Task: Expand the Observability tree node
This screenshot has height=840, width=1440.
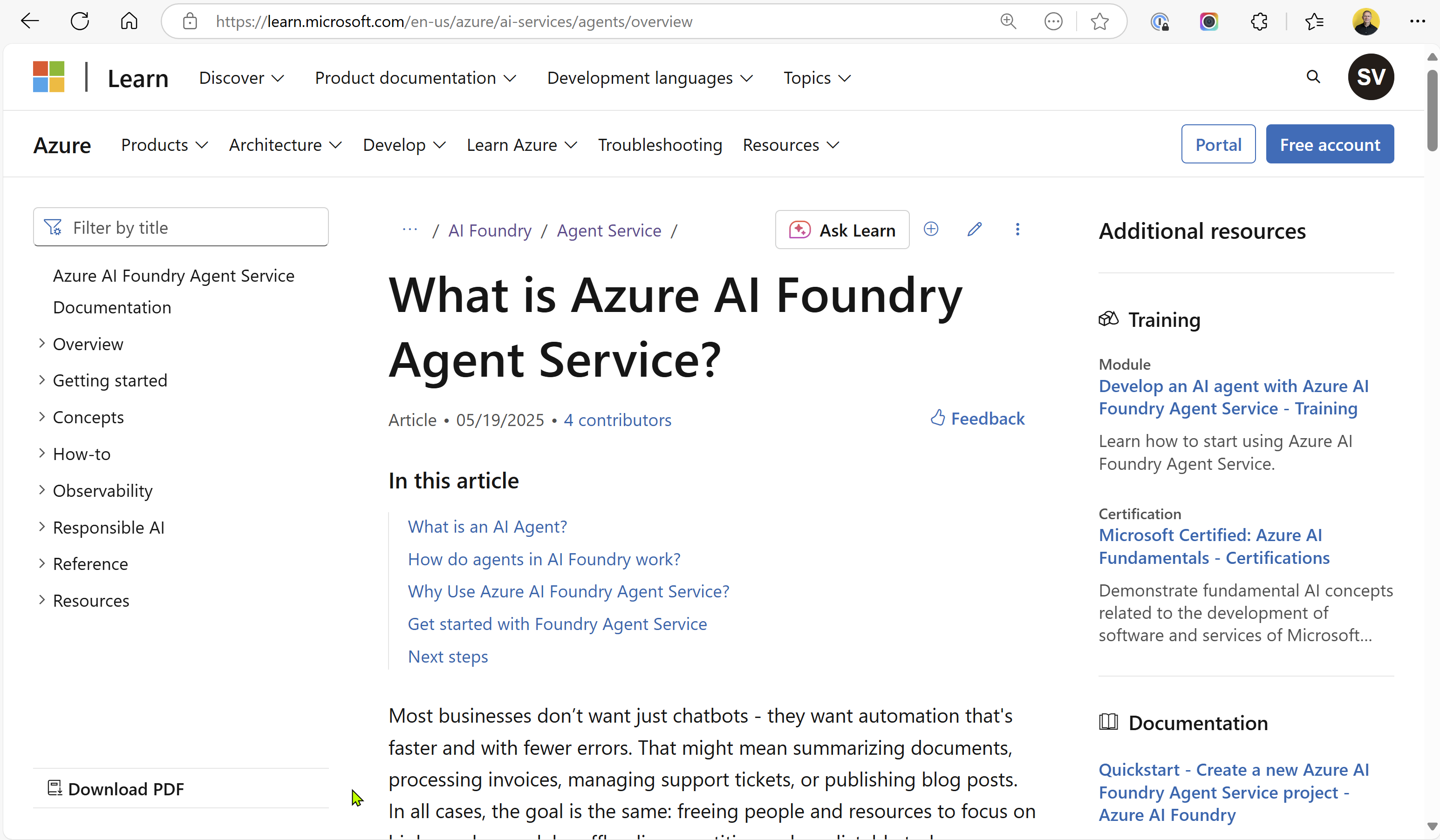Action: [x=42, y=489]
